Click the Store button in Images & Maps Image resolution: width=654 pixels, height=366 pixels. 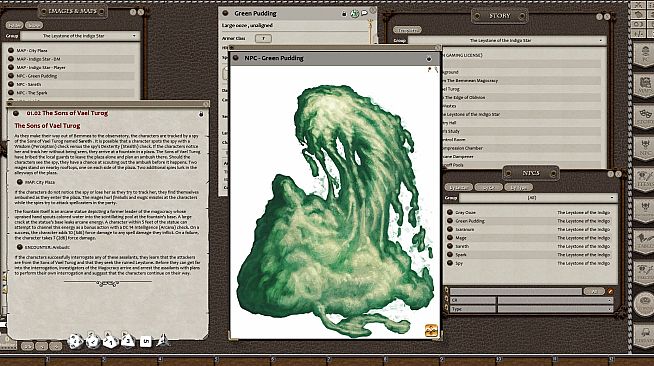click(x=34, y=25)
